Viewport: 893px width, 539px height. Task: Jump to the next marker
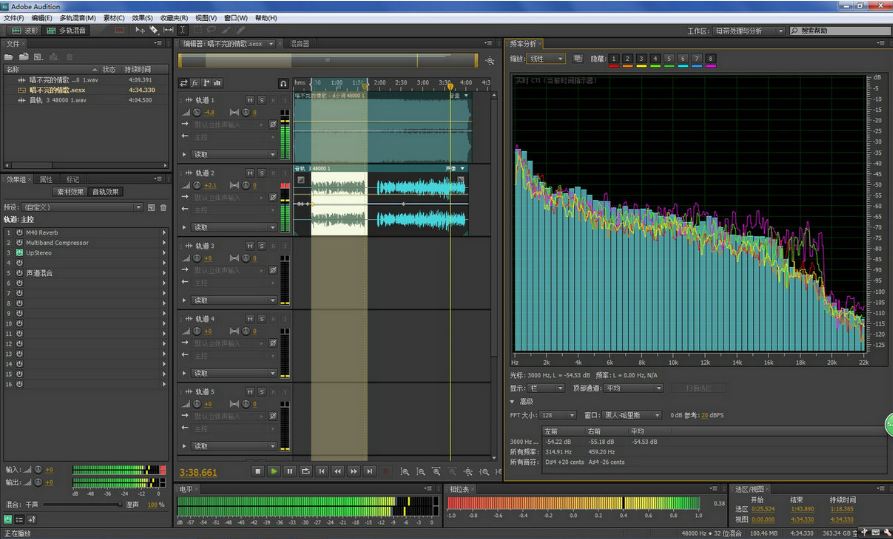(370, 471)
